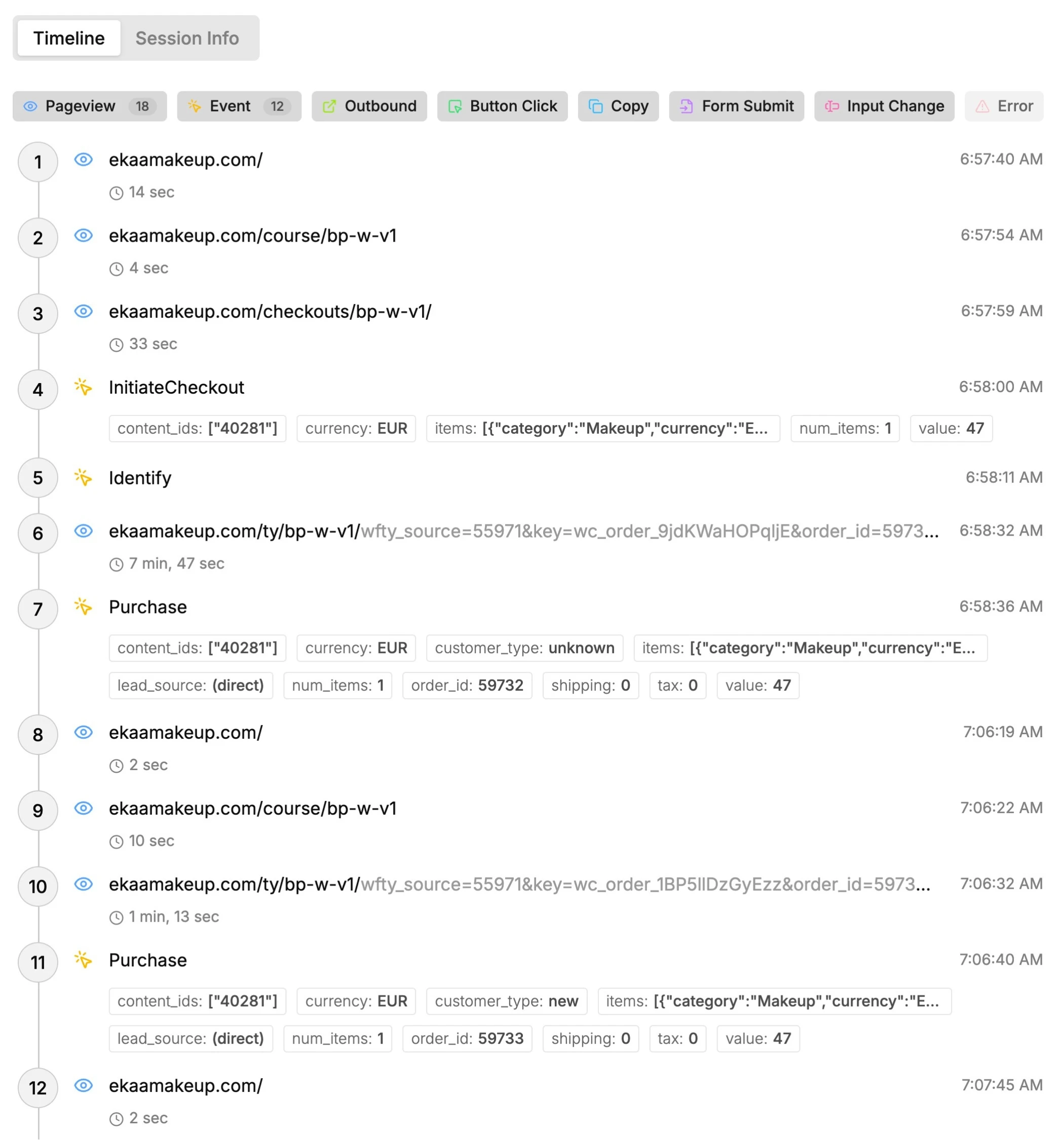This screenshot has height=1140, width=1064.
Task: Click clock icon next to 10 sec
Action: [x=117, y=842]
